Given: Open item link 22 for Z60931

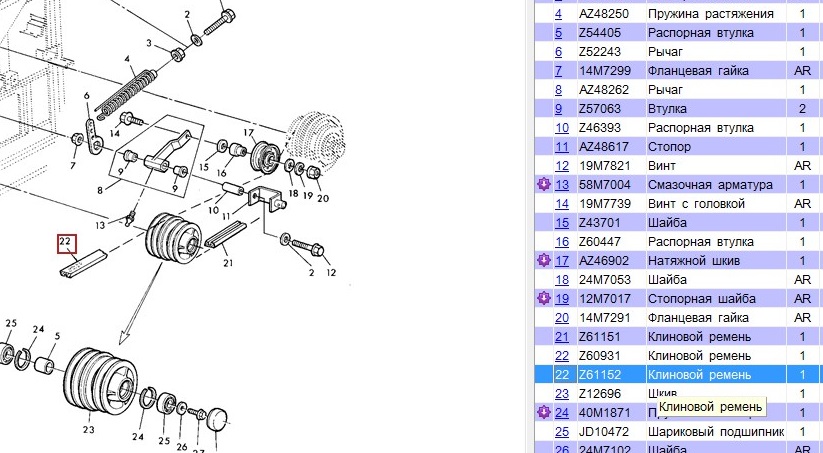Looking at the screenshot, I should [x=561, y=356].
